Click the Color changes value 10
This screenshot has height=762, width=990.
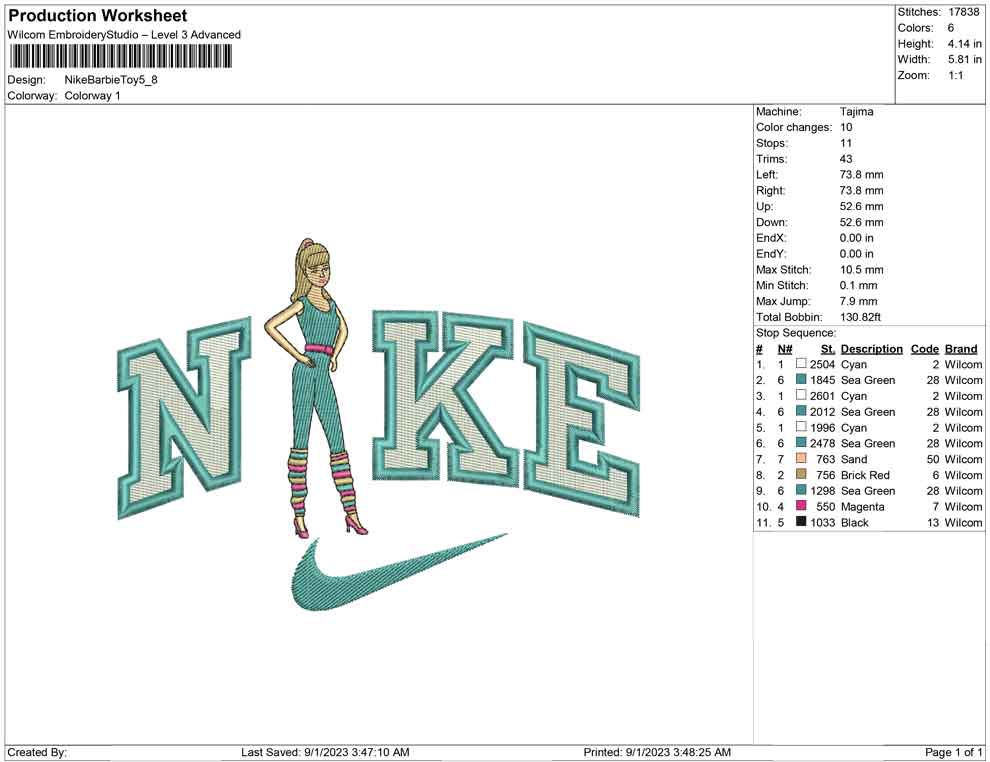click(845, 128)
